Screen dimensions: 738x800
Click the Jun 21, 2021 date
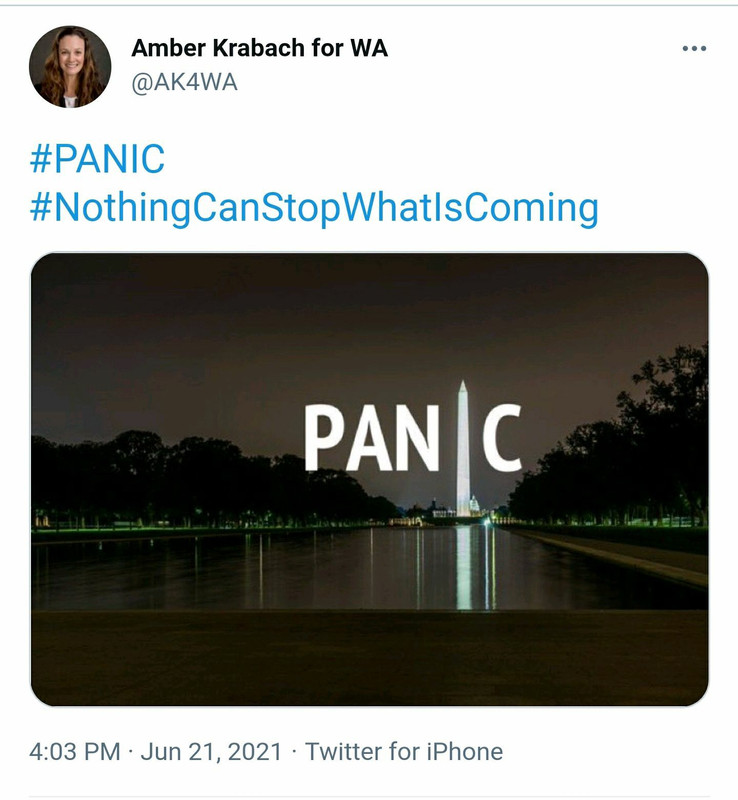coord(211,752)
